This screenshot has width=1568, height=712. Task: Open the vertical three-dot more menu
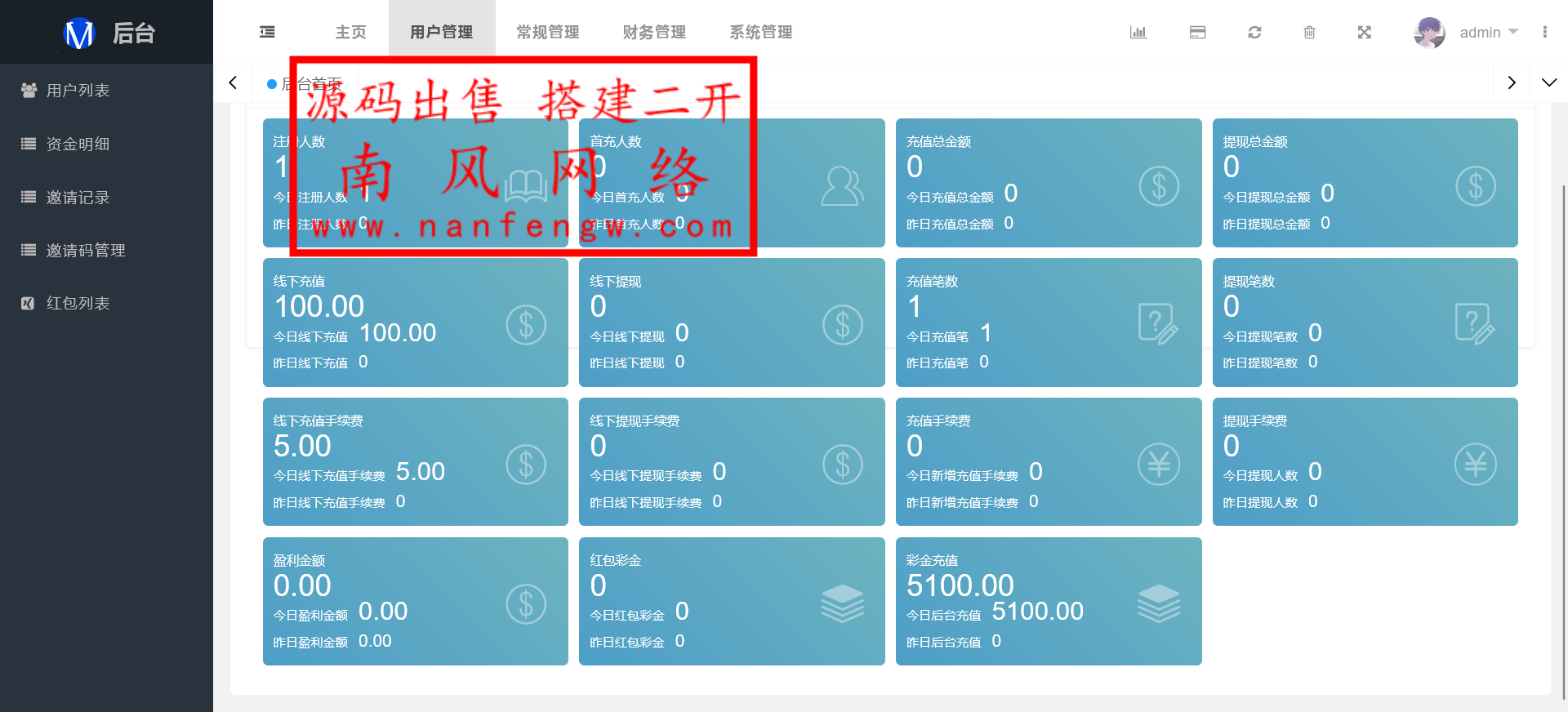tap(1544, 32)
